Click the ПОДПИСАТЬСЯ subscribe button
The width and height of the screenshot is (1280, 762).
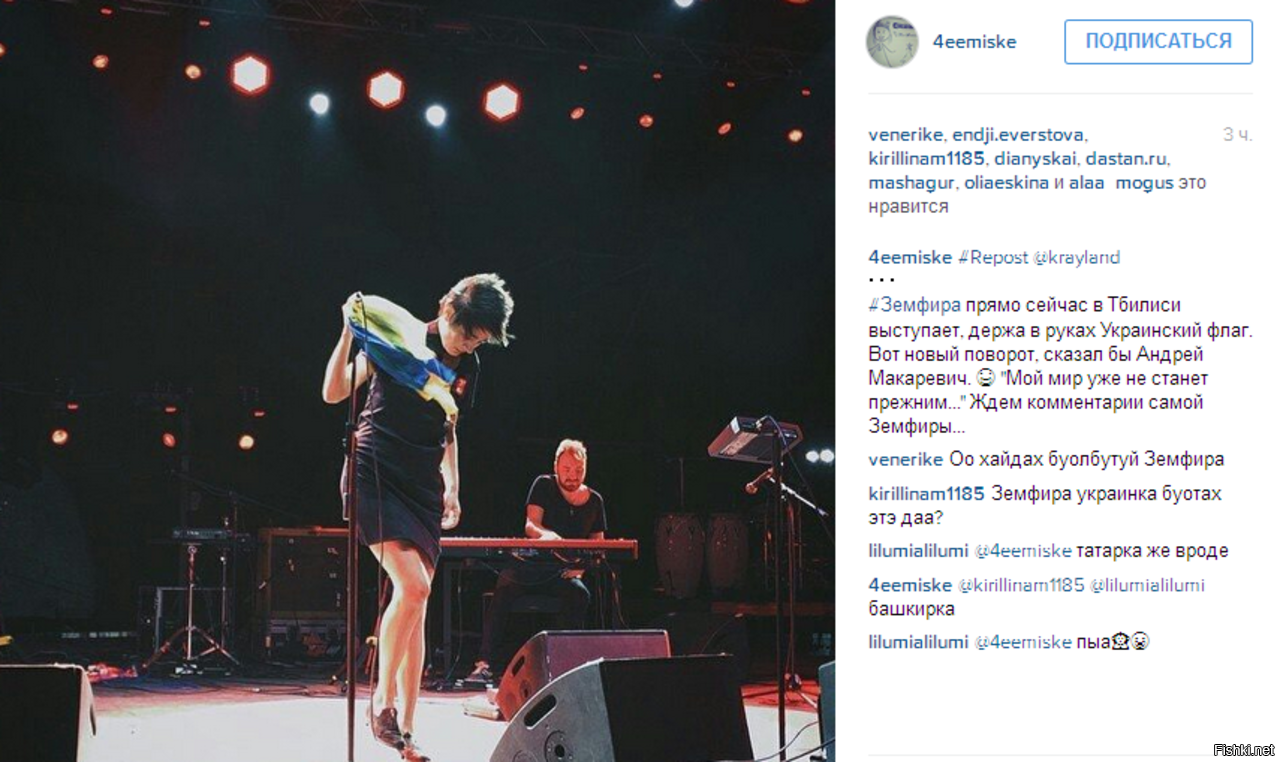[x=1158, y=42]
